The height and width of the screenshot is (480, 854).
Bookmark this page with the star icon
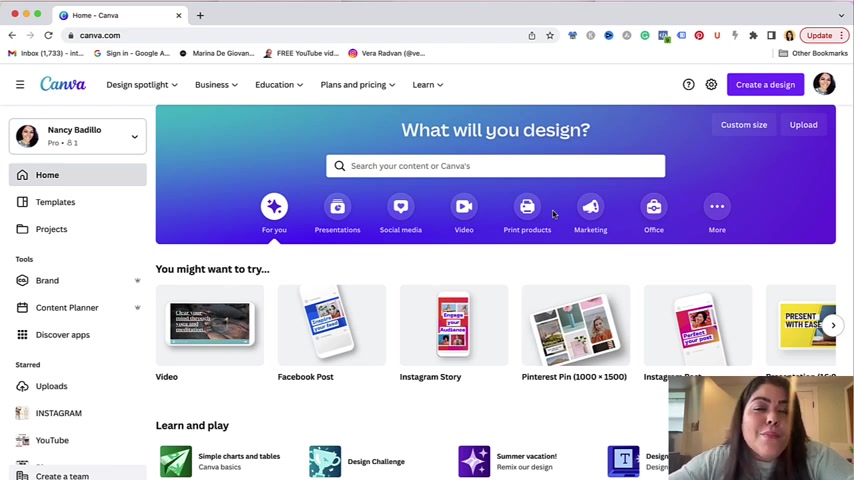point(550,35)
